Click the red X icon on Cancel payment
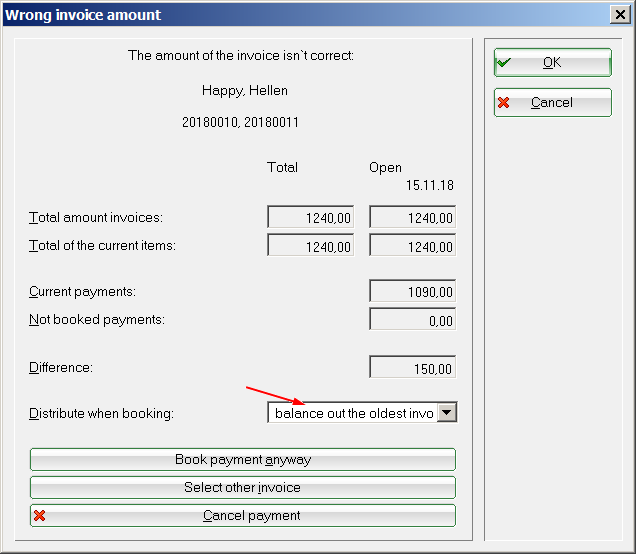This screenshot has width=636, height=554. 40,516
